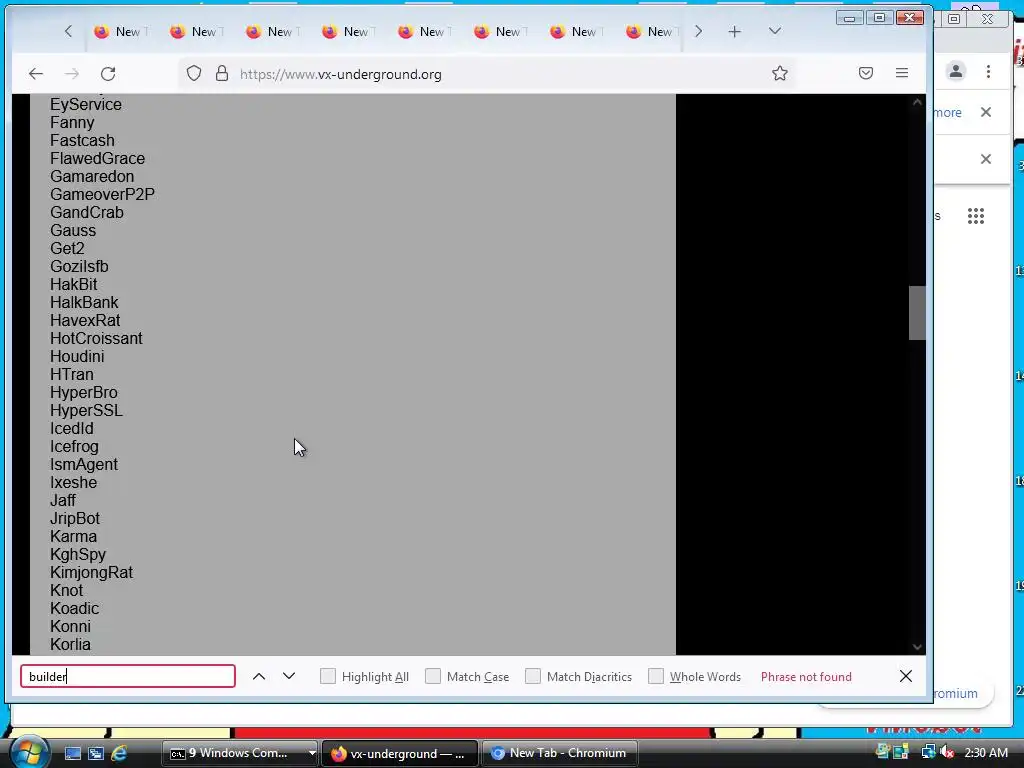Screen dimensions: 1024x768
Task: Select the second New Tab tab
Action: point(198,31)
